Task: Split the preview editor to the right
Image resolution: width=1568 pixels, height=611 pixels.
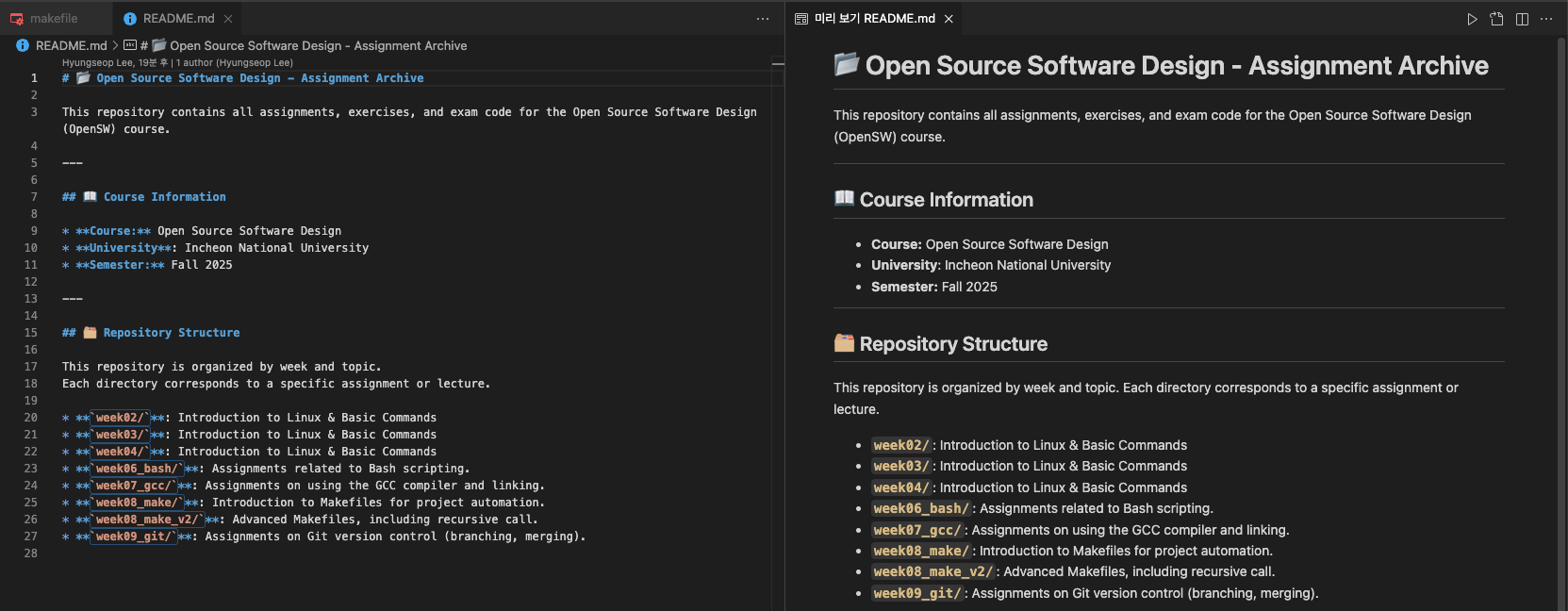Action: [x=1522, y=19]
